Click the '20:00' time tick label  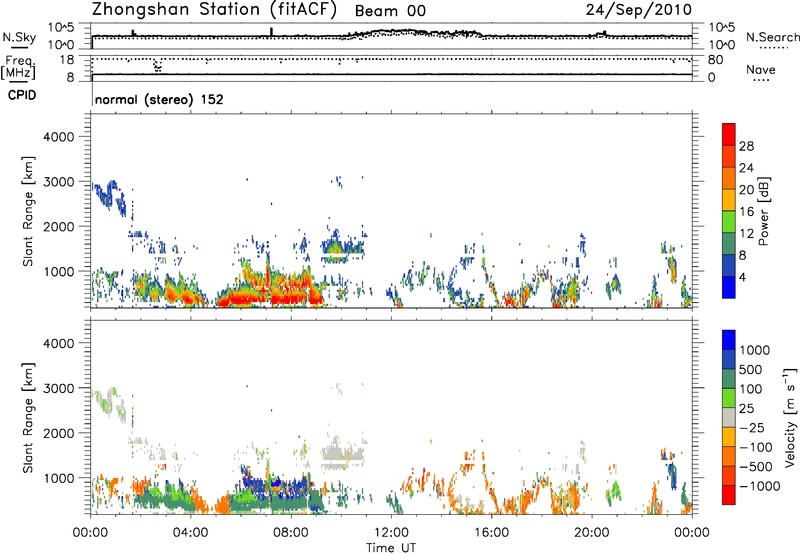pyautogui.click(x=591, y=533)
